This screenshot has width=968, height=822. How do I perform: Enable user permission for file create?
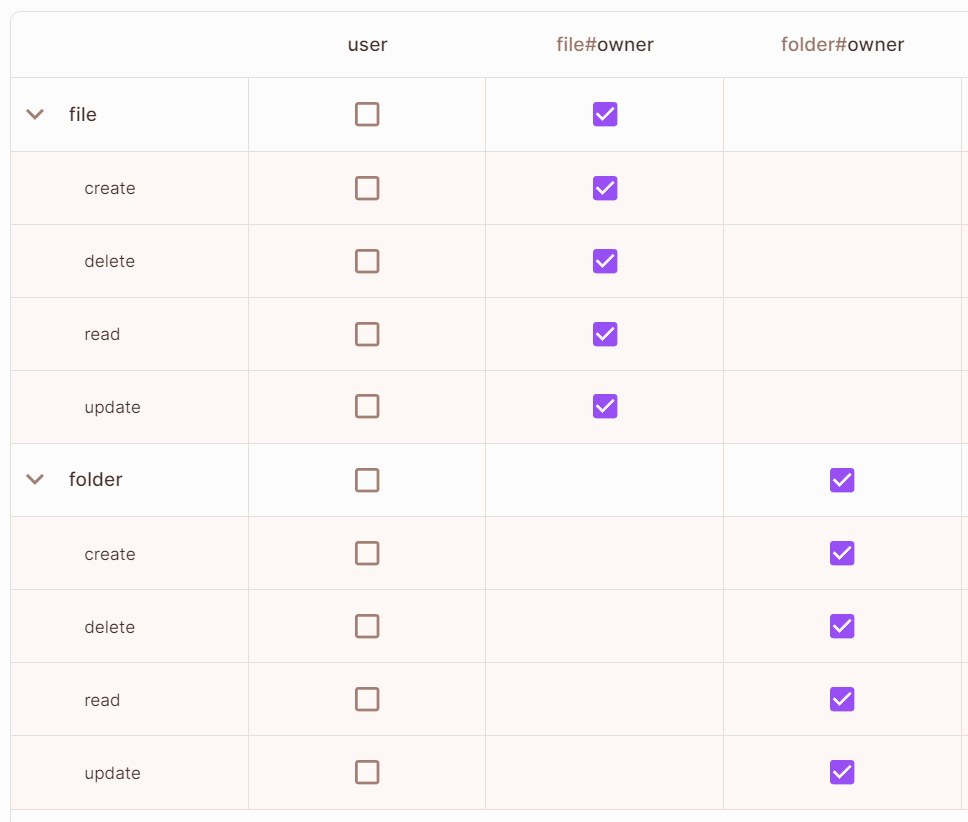click(x=367, y=188)
